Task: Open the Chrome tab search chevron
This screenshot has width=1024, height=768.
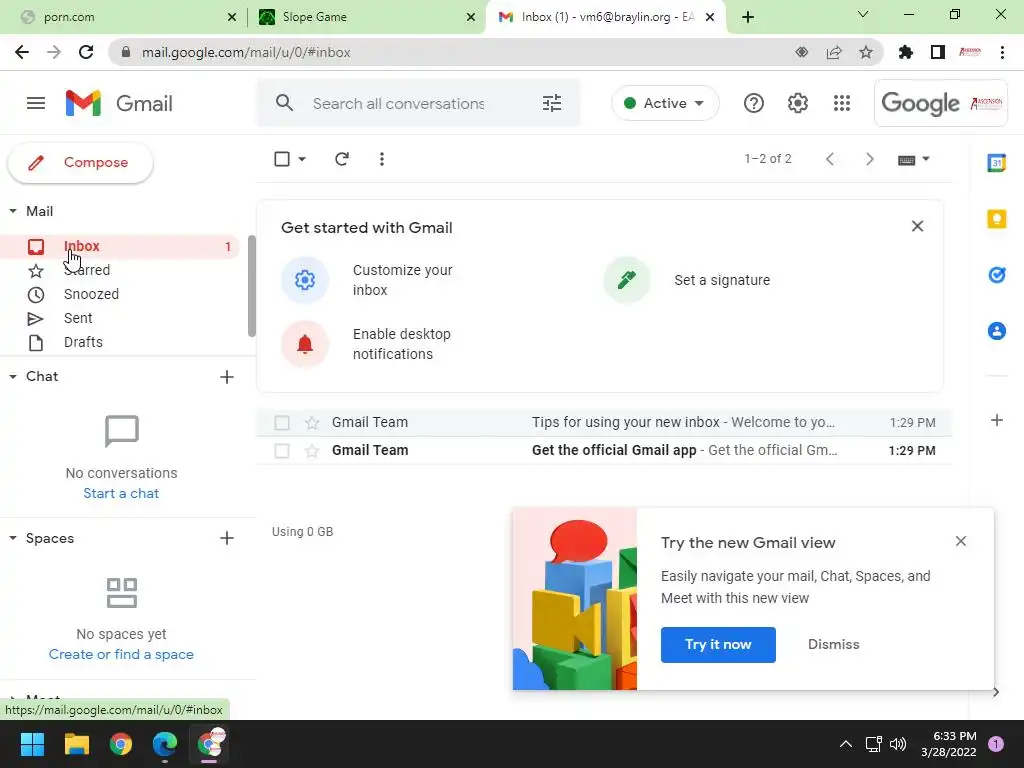Action: (x=863, y=14)
